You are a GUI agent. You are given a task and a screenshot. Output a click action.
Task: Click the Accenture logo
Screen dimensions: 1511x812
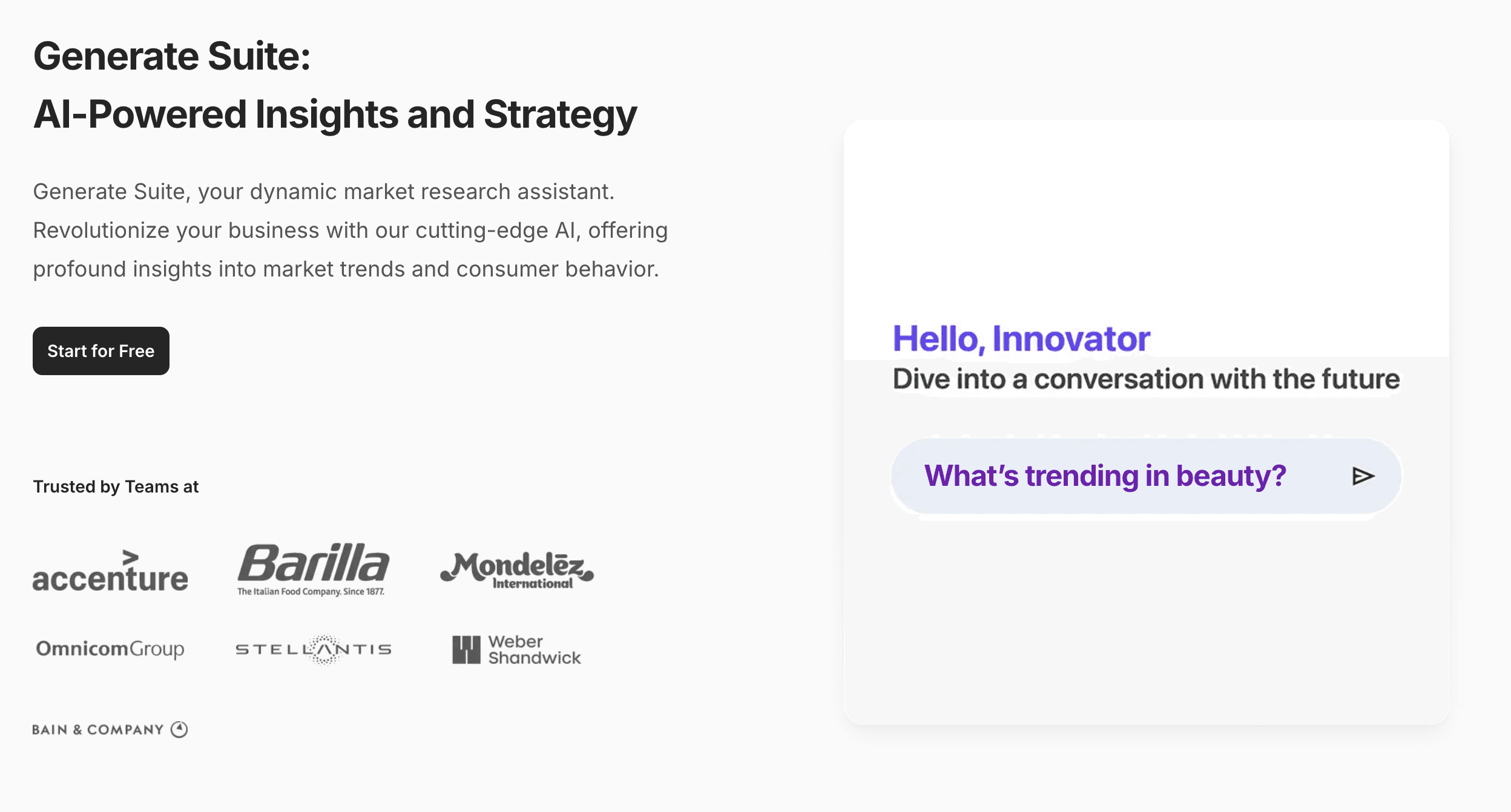coord(110,571)
